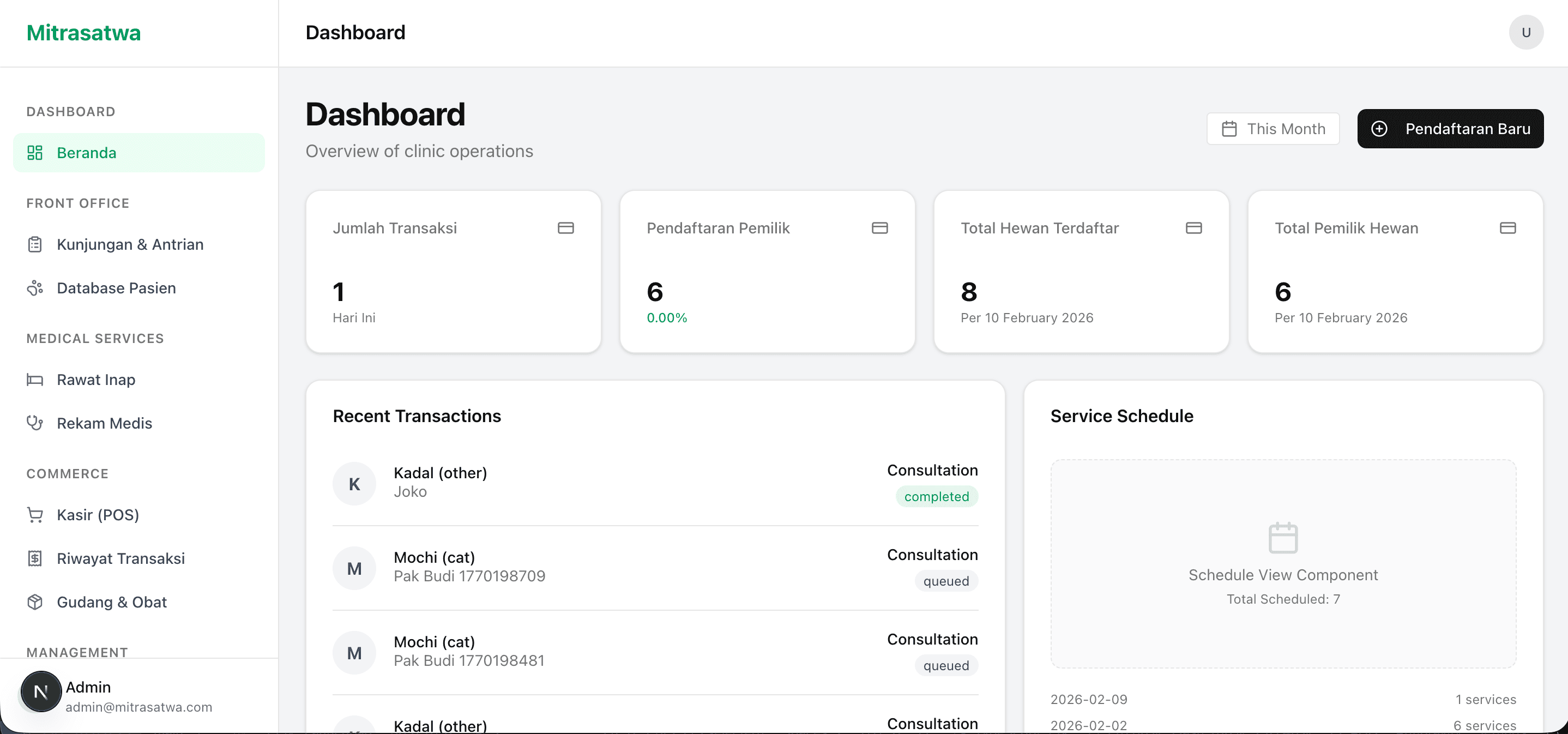Open the Mitrasatwa home link
The width and height of the screenshot is (1568, 734).
click(x=83, y=32)
